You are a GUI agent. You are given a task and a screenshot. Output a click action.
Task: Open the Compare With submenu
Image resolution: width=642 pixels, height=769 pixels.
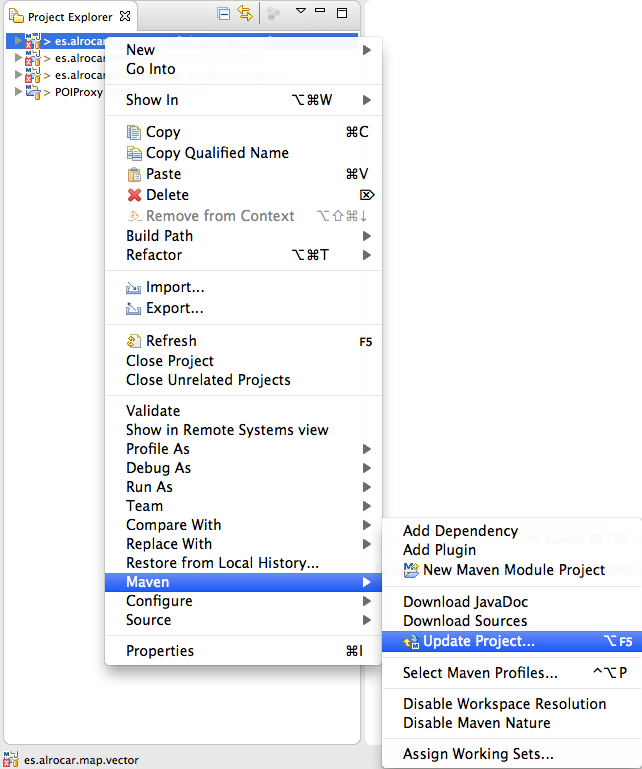coord(243,525)
